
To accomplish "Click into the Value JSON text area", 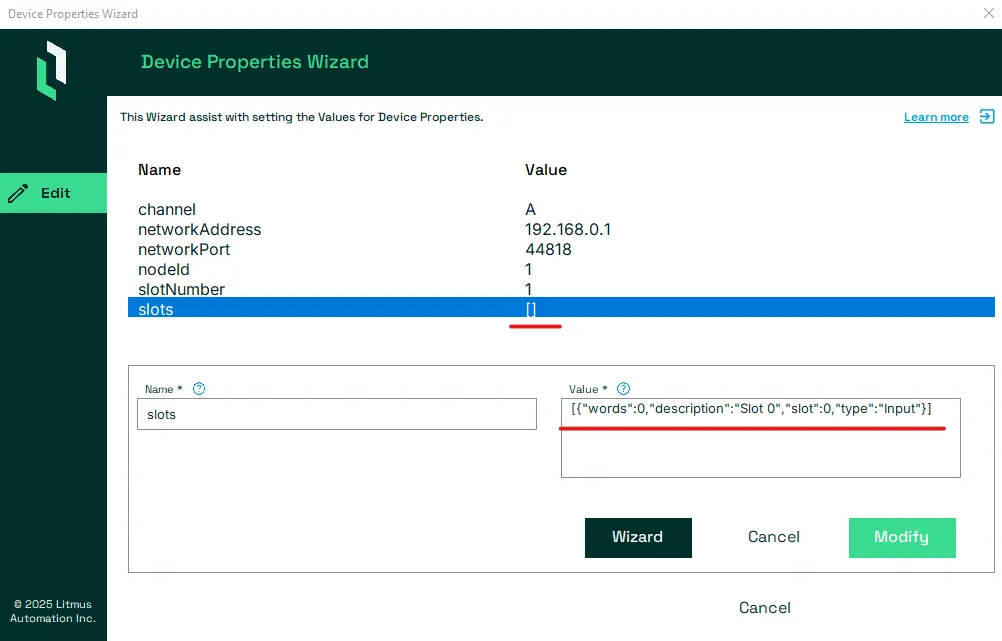I will click(x=760, y=438).
